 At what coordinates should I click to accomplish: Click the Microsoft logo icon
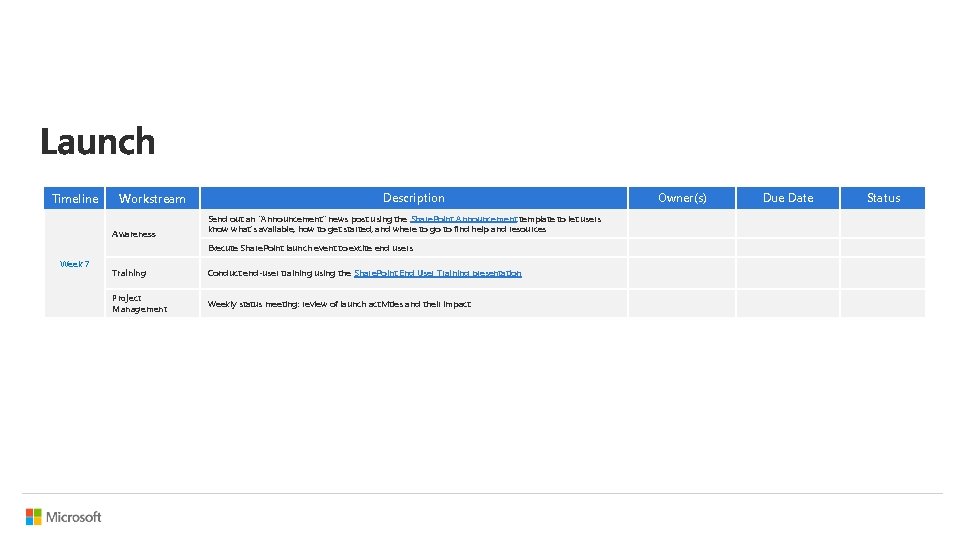click(34, 517)
